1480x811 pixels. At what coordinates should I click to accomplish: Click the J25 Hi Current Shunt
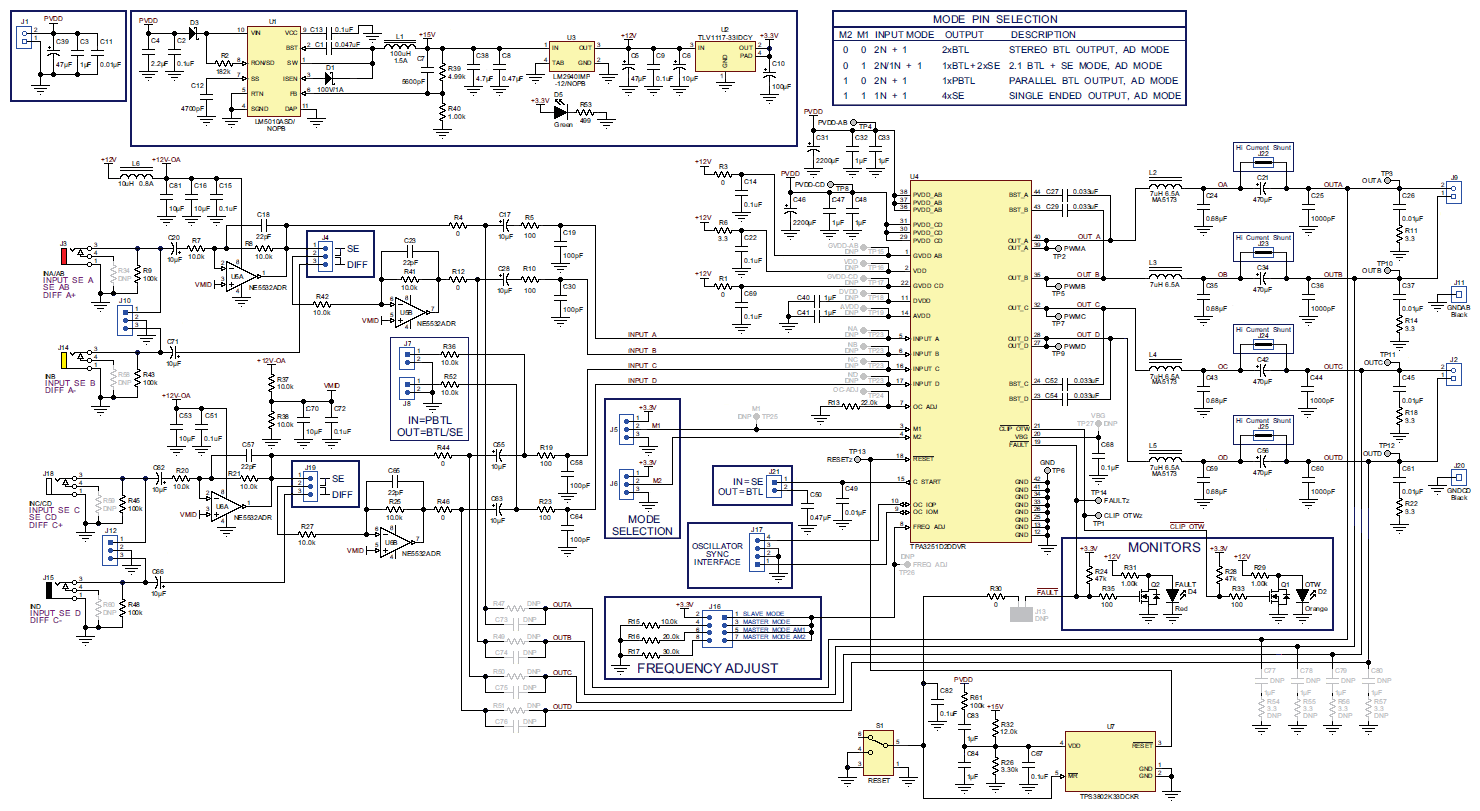click(1263, 437)
